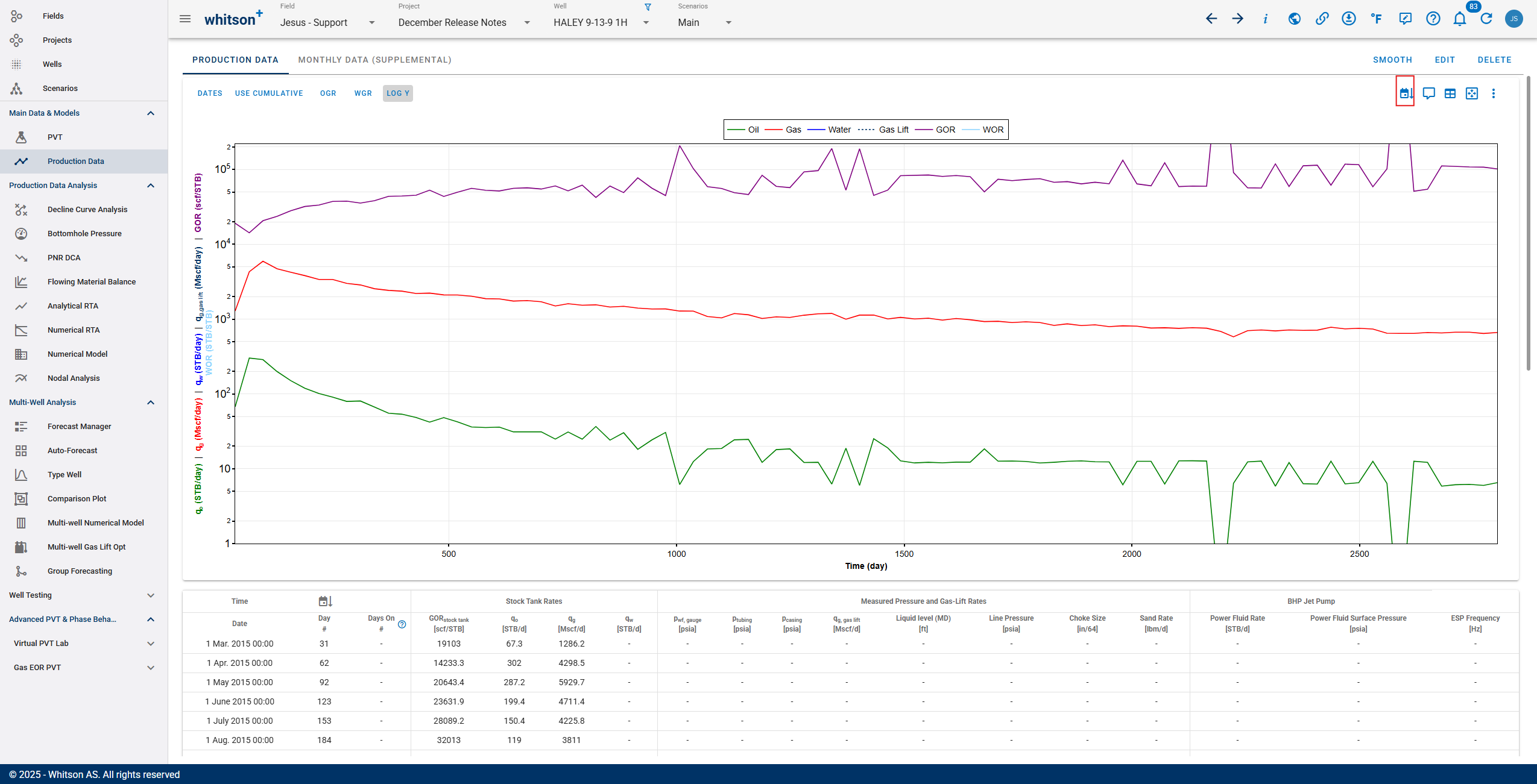The image size is (1537, 784).
Task: Open the notifications bell with 83 alerts
Action: coord(1459,19)
